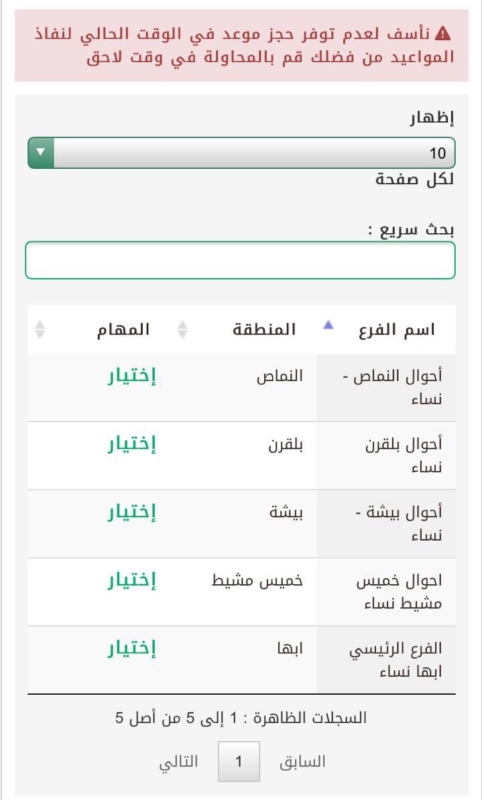Click the المهام column header text
The image size is (482, 800).
[123, 330]
